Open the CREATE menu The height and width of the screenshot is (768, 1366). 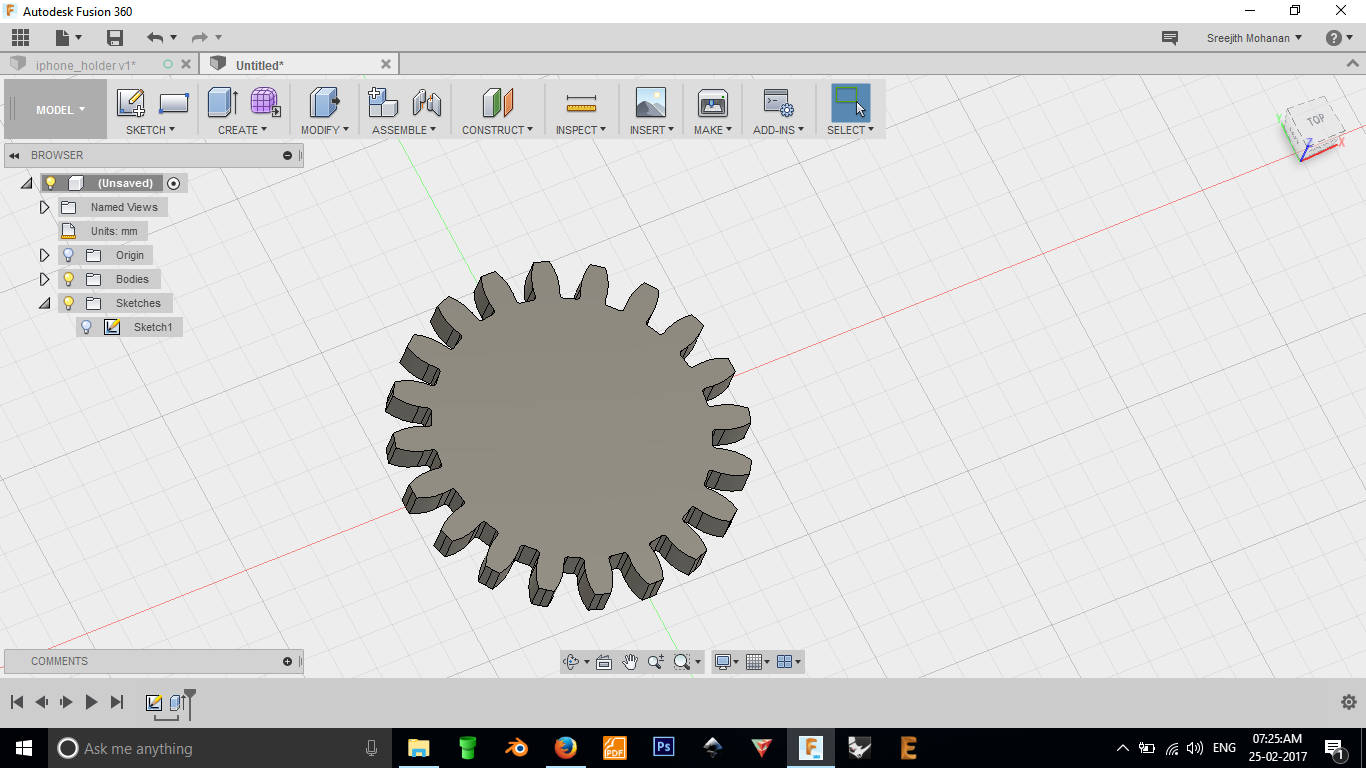point(242,130)
